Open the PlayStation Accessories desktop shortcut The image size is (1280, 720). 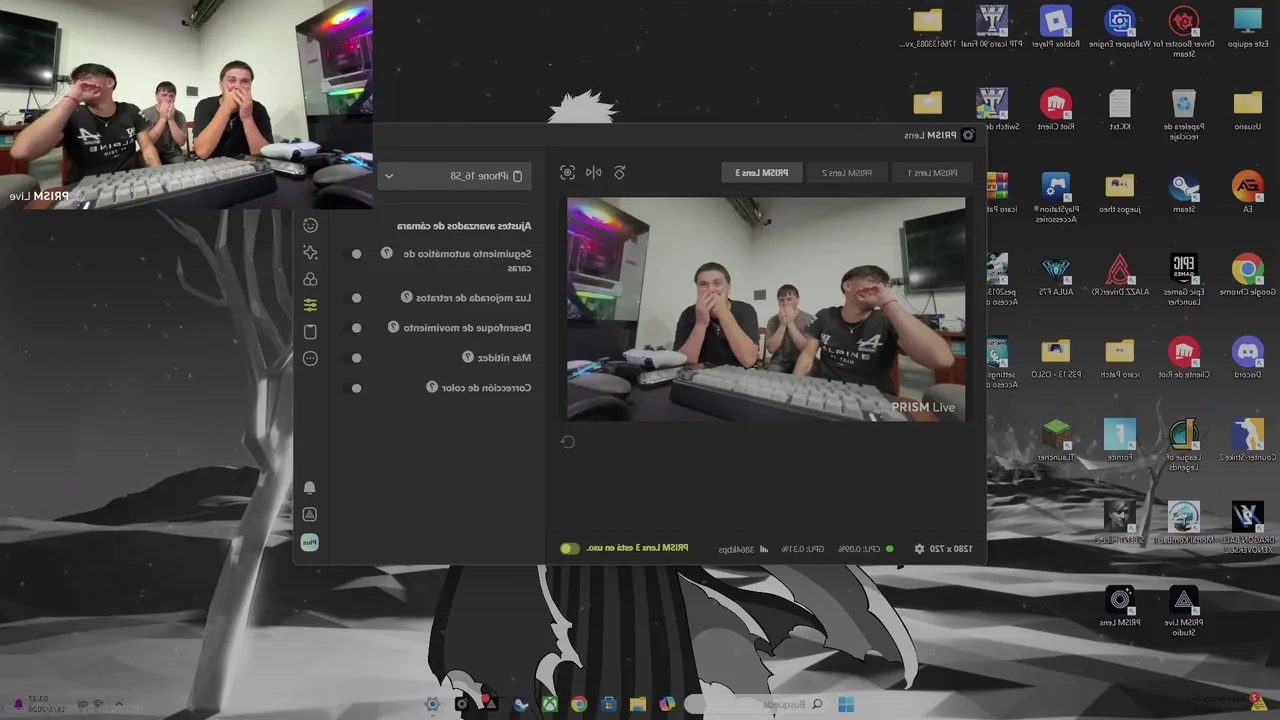point(1056,197)
